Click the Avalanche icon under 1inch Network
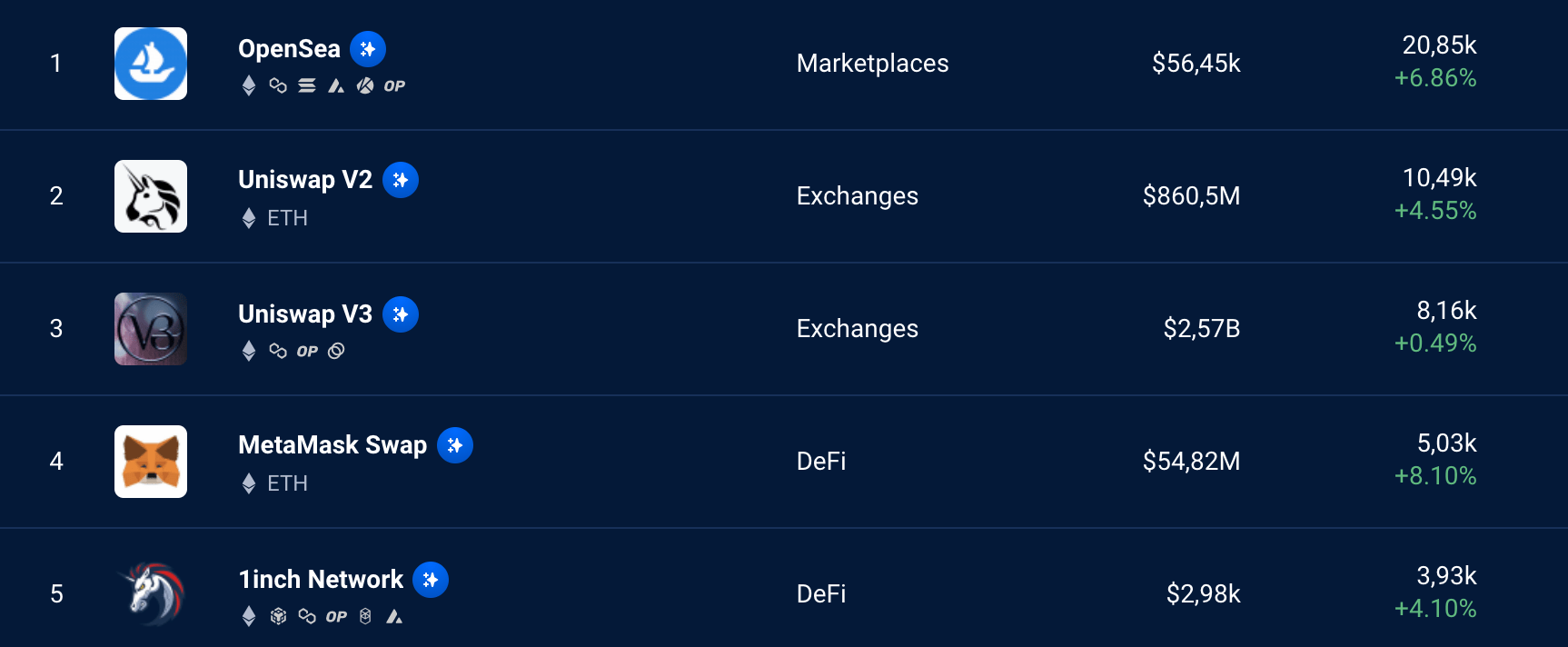This screenshot has height=647, width=1568. click(x=394, y=616)
